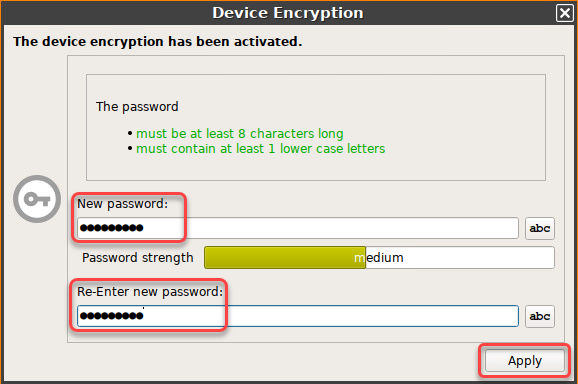Image resolution: width=578 pixels, height=384 pixels.
Task: Focus the Re-Enter new password field
Action: point(298,316)
